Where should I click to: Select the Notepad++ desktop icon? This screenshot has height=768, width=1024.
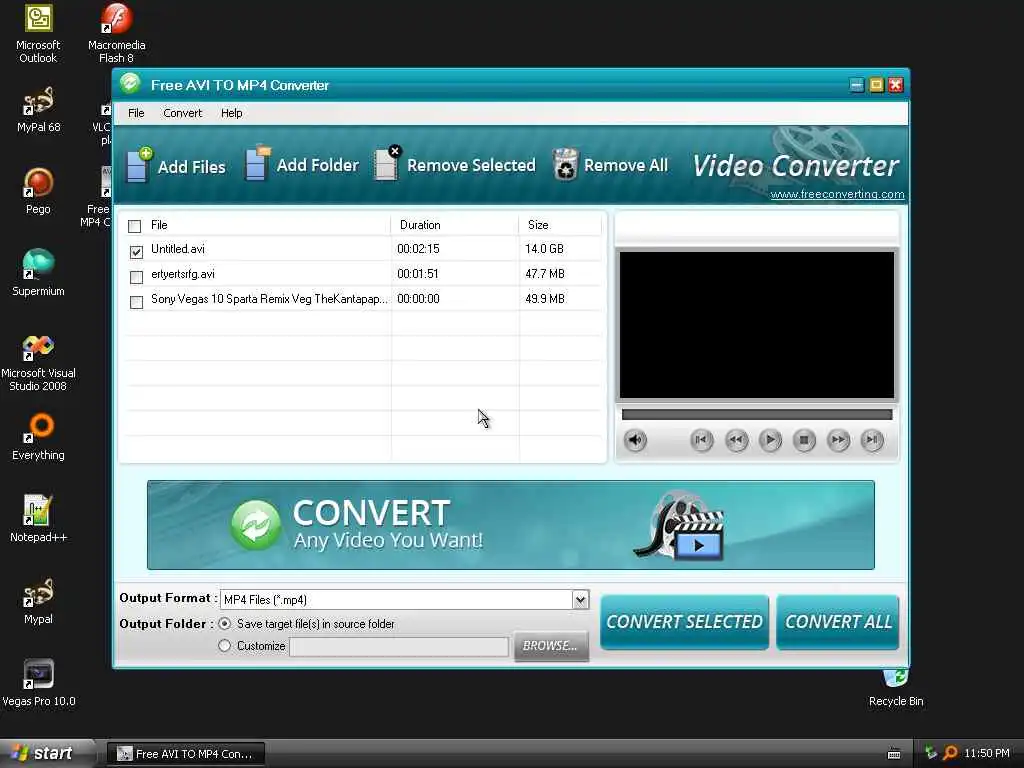coord(38,519)
